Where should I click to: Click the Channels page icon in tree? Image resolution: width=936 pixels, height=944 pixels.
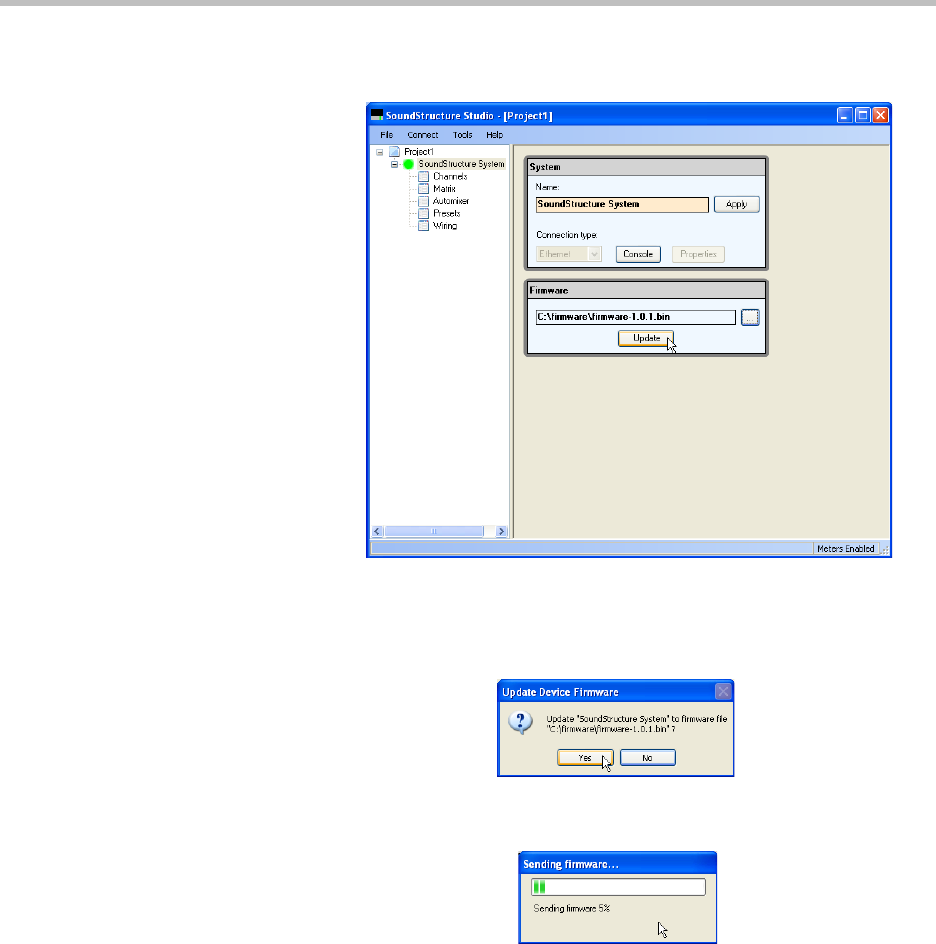pos(424,177)
